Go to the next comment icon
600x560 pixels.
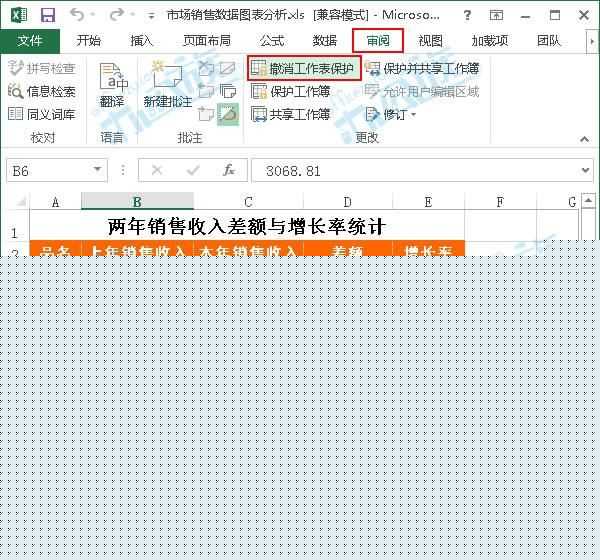click(206, 114)
